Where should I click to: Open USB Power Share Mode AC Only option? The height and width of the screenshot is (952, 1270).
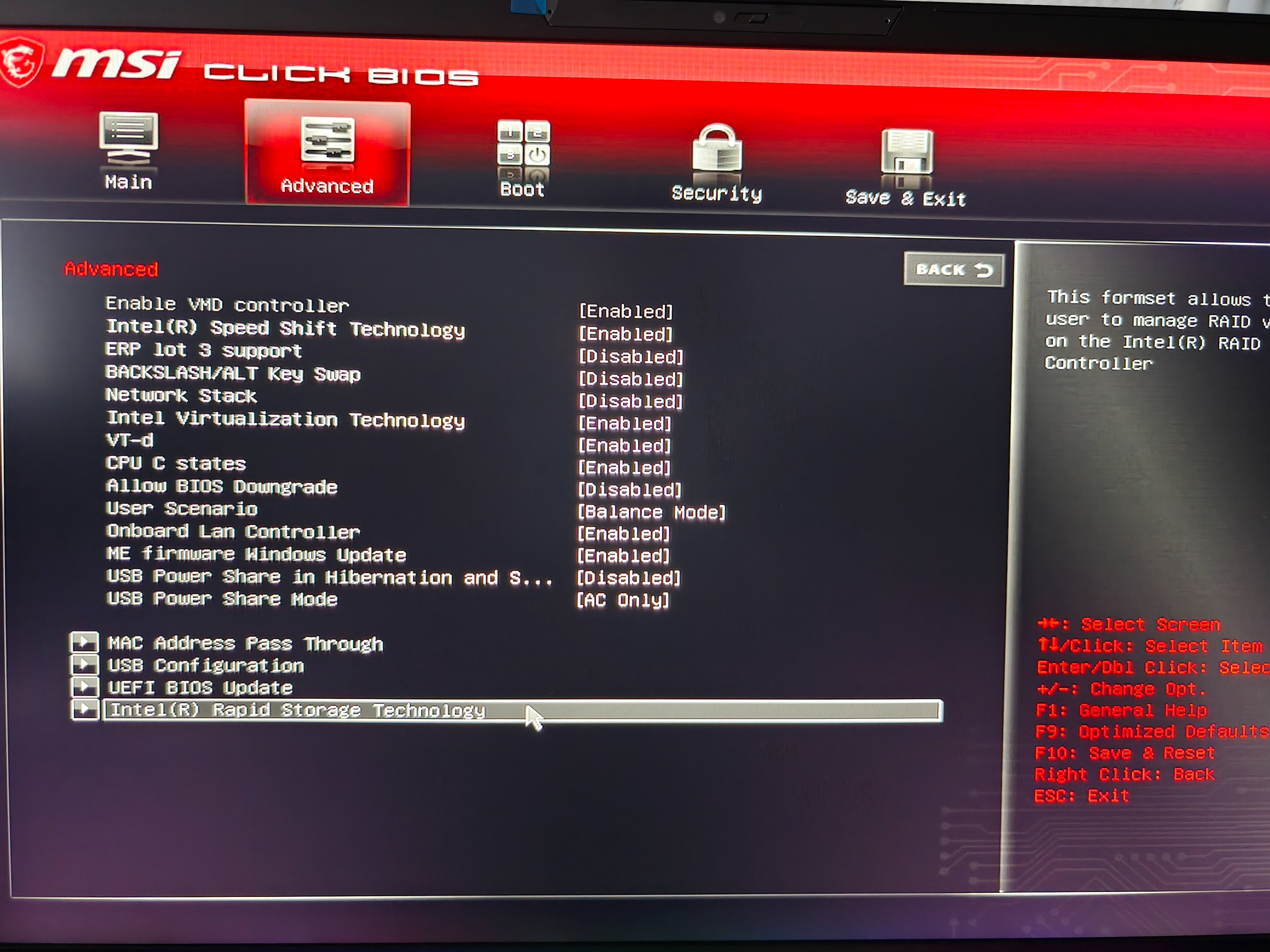622,600
